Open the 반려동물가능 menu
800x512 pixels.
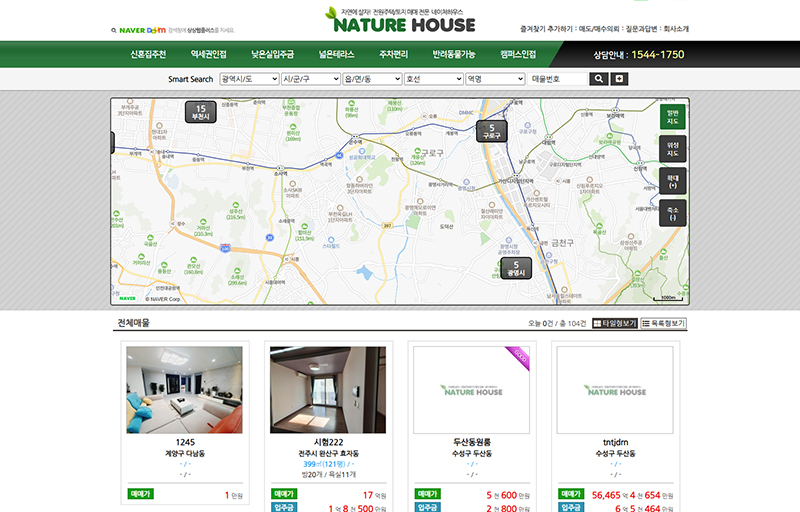tap(454, 54)
